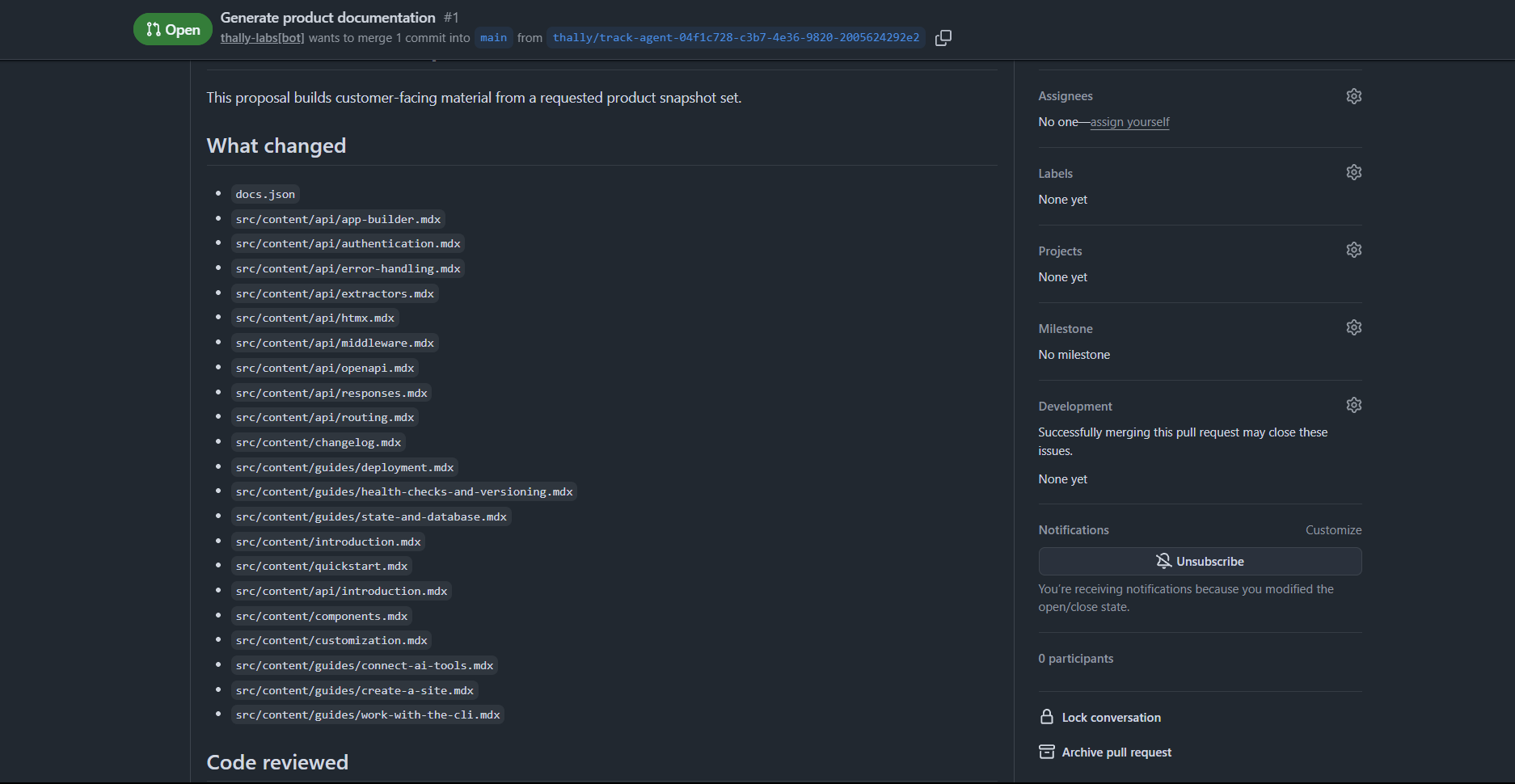Lock conversation on this pull request

coord(1100,718)
